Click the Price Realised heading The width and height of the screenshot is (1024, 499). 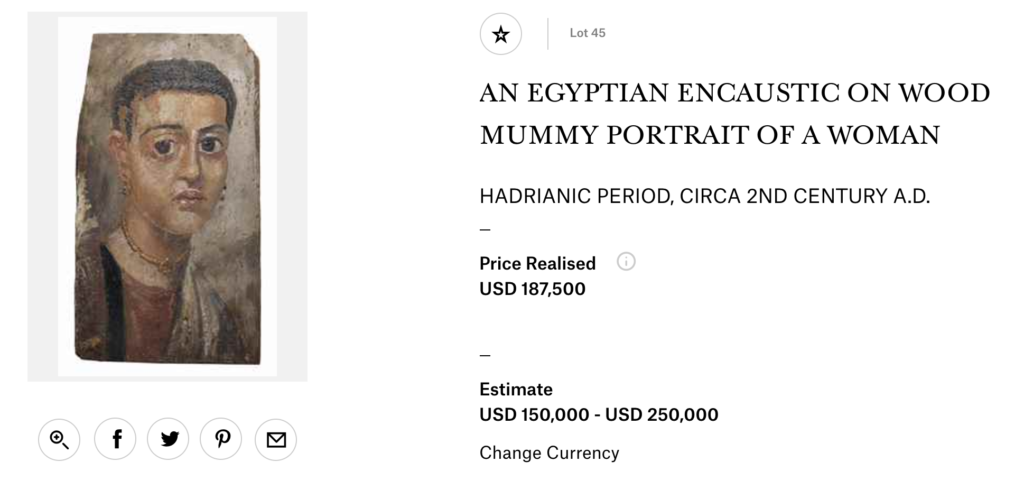point(537,263)
